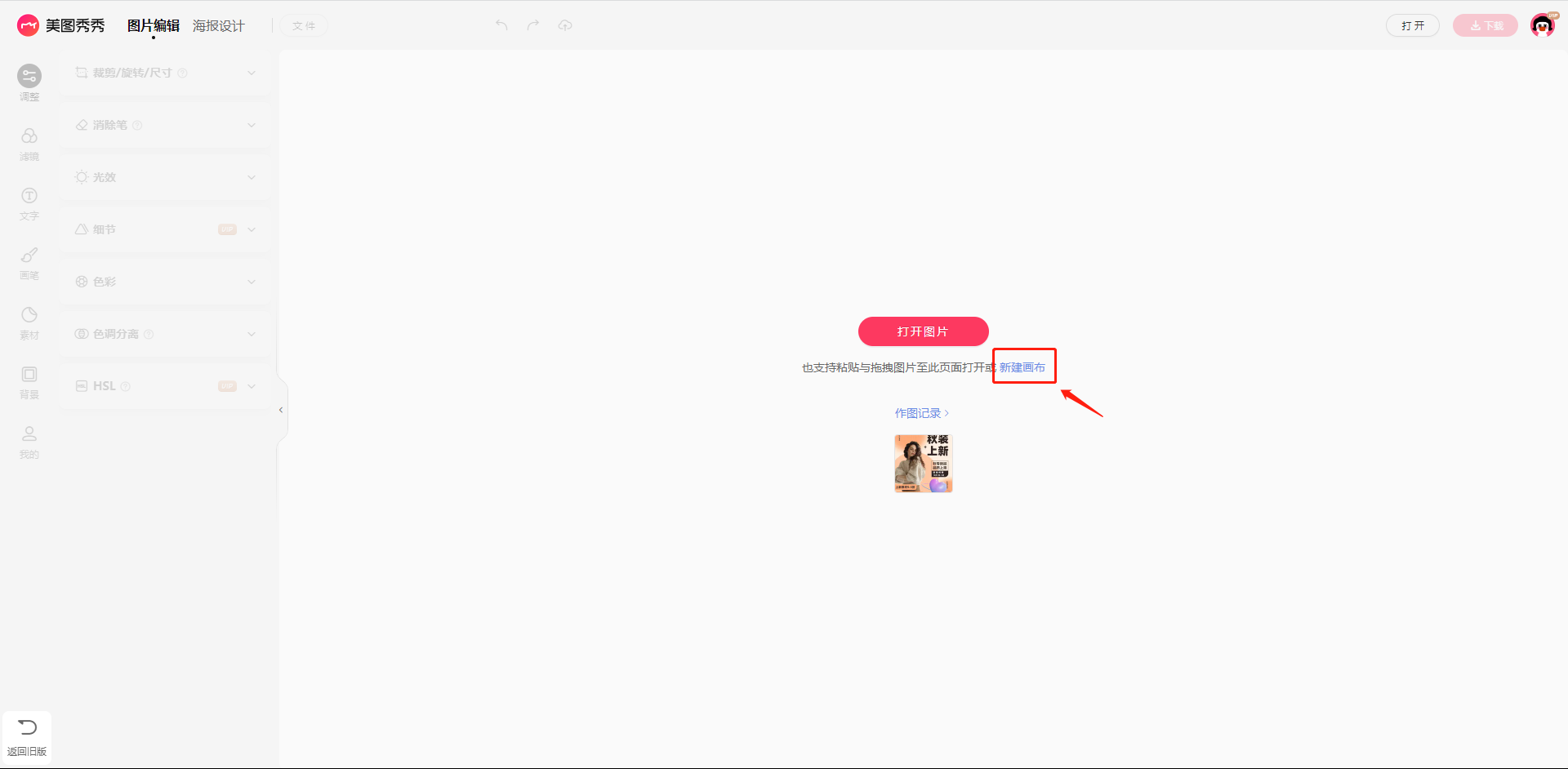The image size is (1568, 769).
Task: Click the red 打开图片 button
Action: (923, 331)
